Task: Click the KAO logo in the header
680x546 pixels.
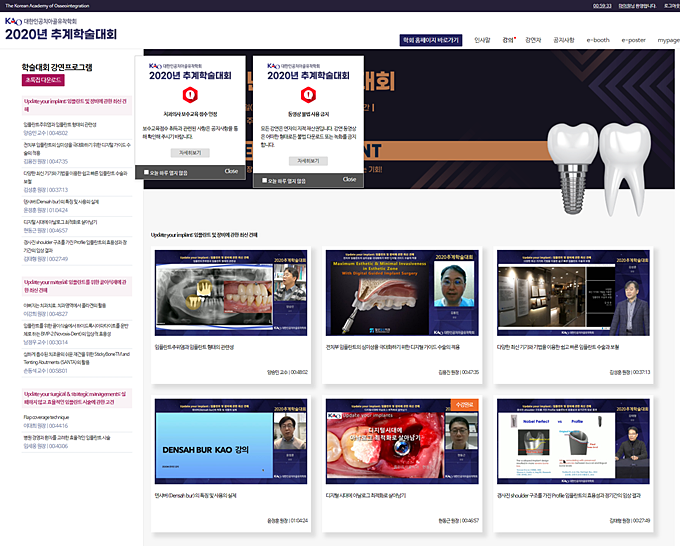Action: pos(12,21)
